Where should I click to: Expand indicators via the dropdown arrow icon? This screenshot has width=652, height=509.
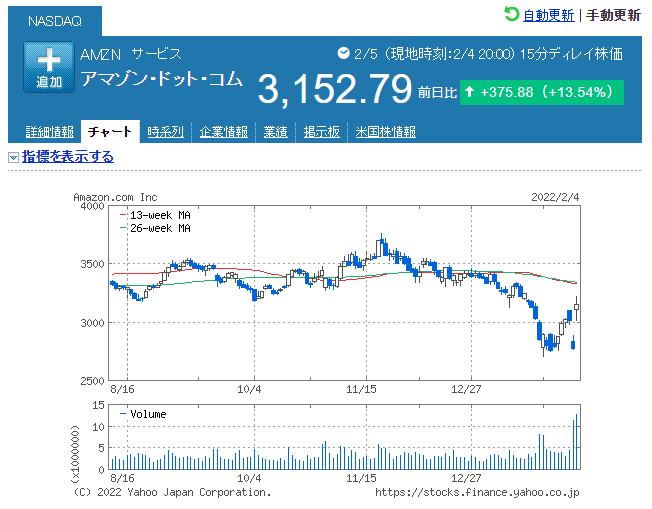[x=13, y=157]
